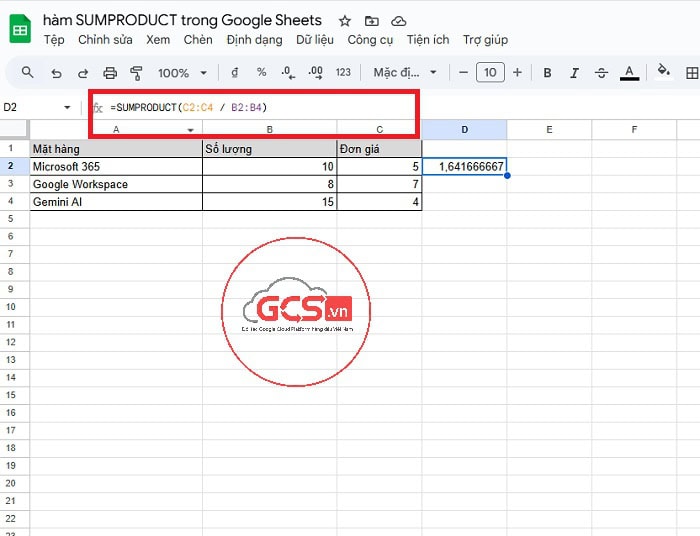The image size is (700, 536).
Task: Check the cloud save status icon
Action: pos(399,21)
